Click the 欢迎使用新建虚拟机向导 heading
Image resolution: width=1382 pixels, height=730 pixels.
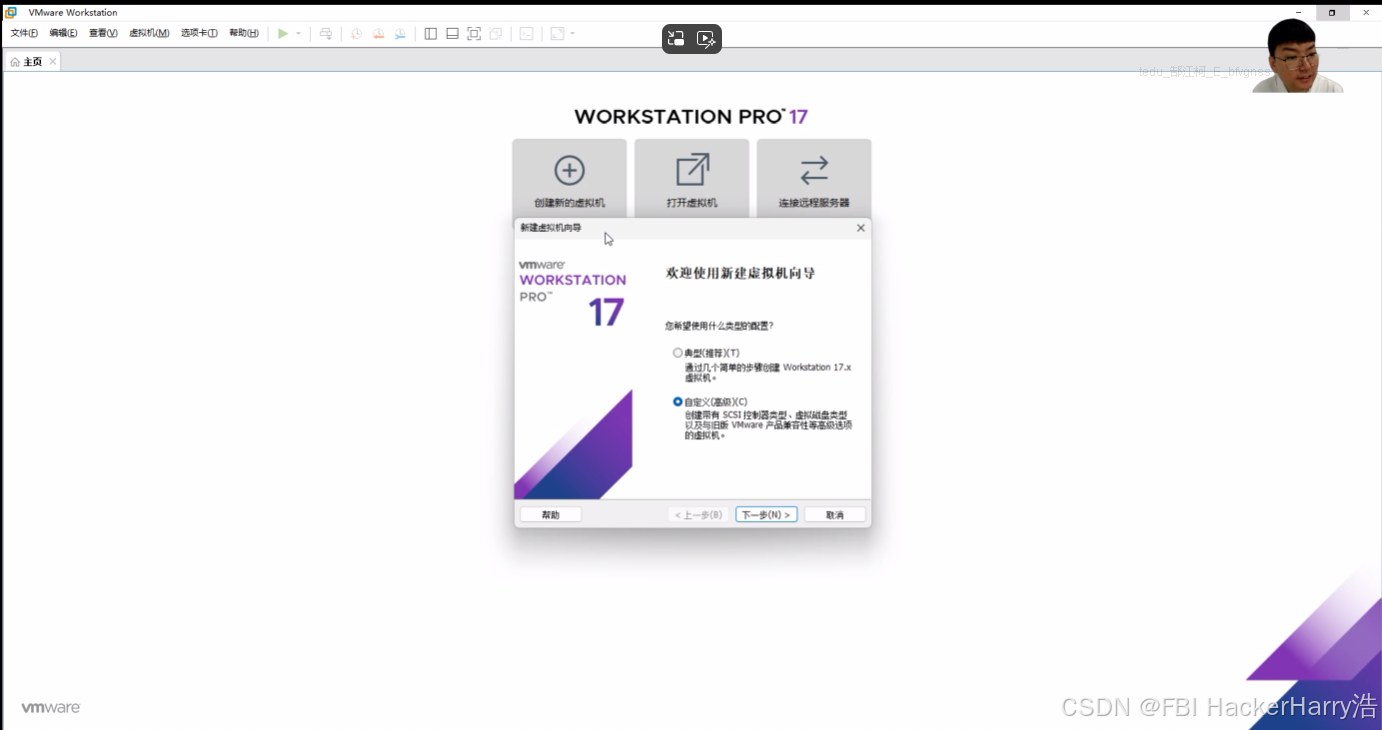coord(740,273)
